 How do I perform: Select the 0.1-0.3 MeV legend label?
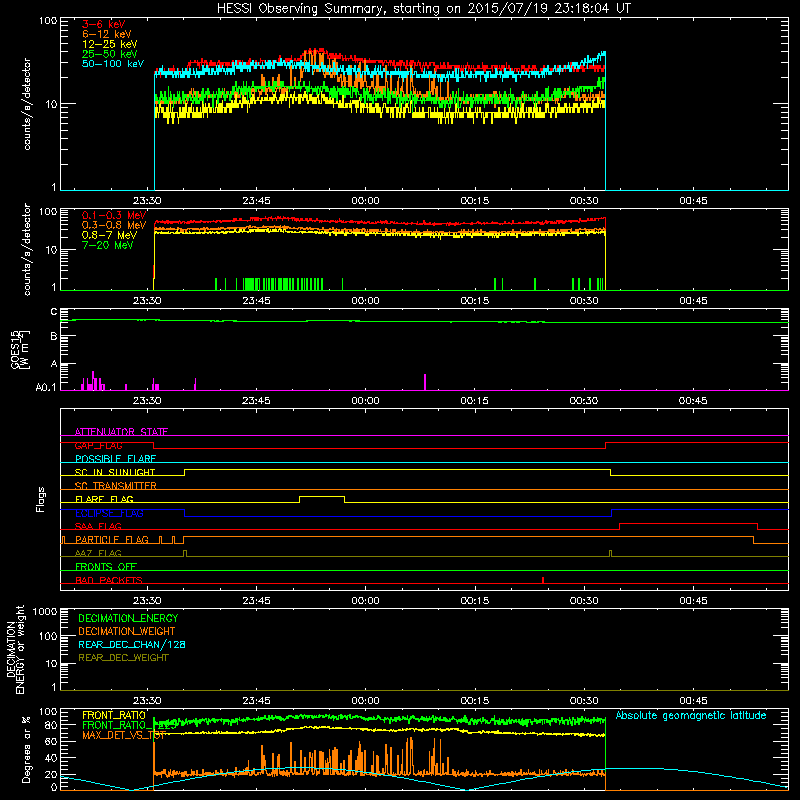[x=114, y=215]
